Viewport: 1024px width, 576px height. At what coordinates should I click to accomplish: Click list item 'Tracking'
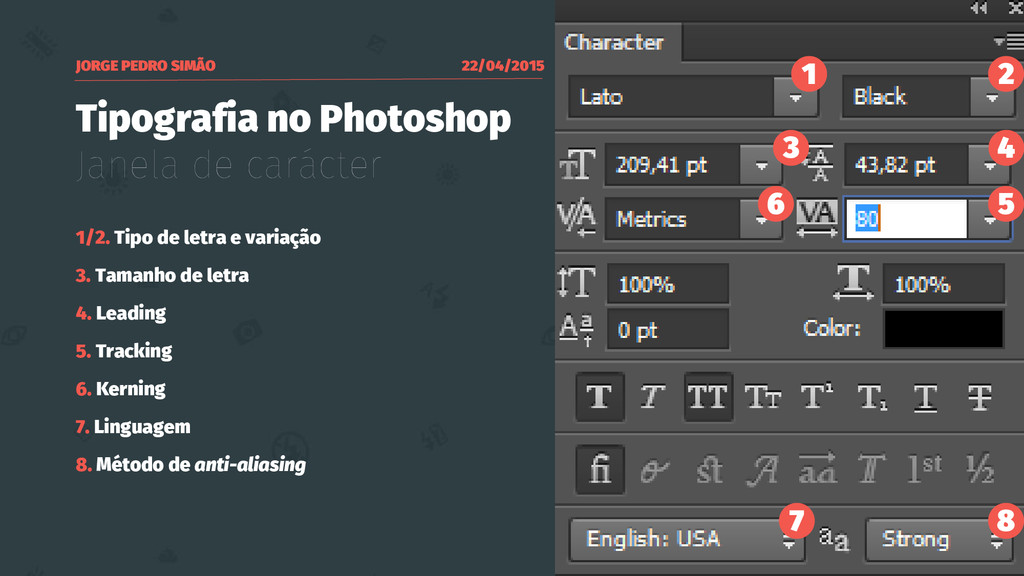click(x=134, y=351)
